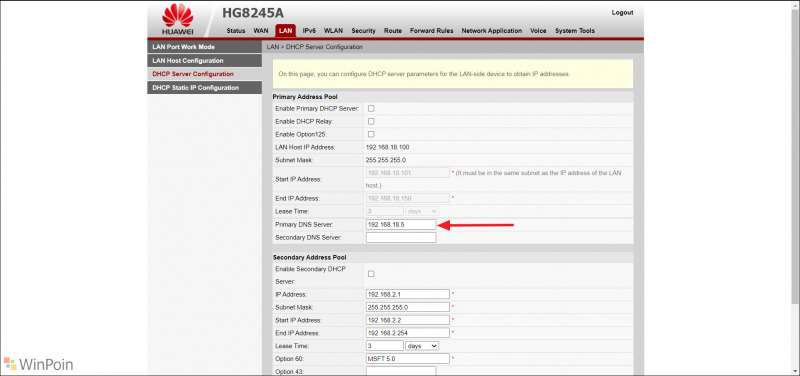Click primary pool Start IP Address field

pyautogui.click(x=408, y=173)
